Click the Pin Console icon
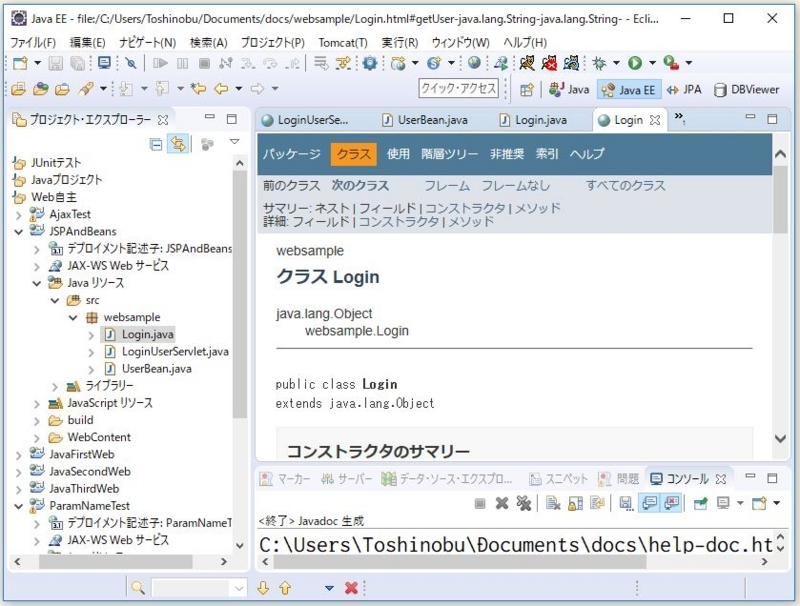Viewport: 800px width, 606px height. point(701,504)
